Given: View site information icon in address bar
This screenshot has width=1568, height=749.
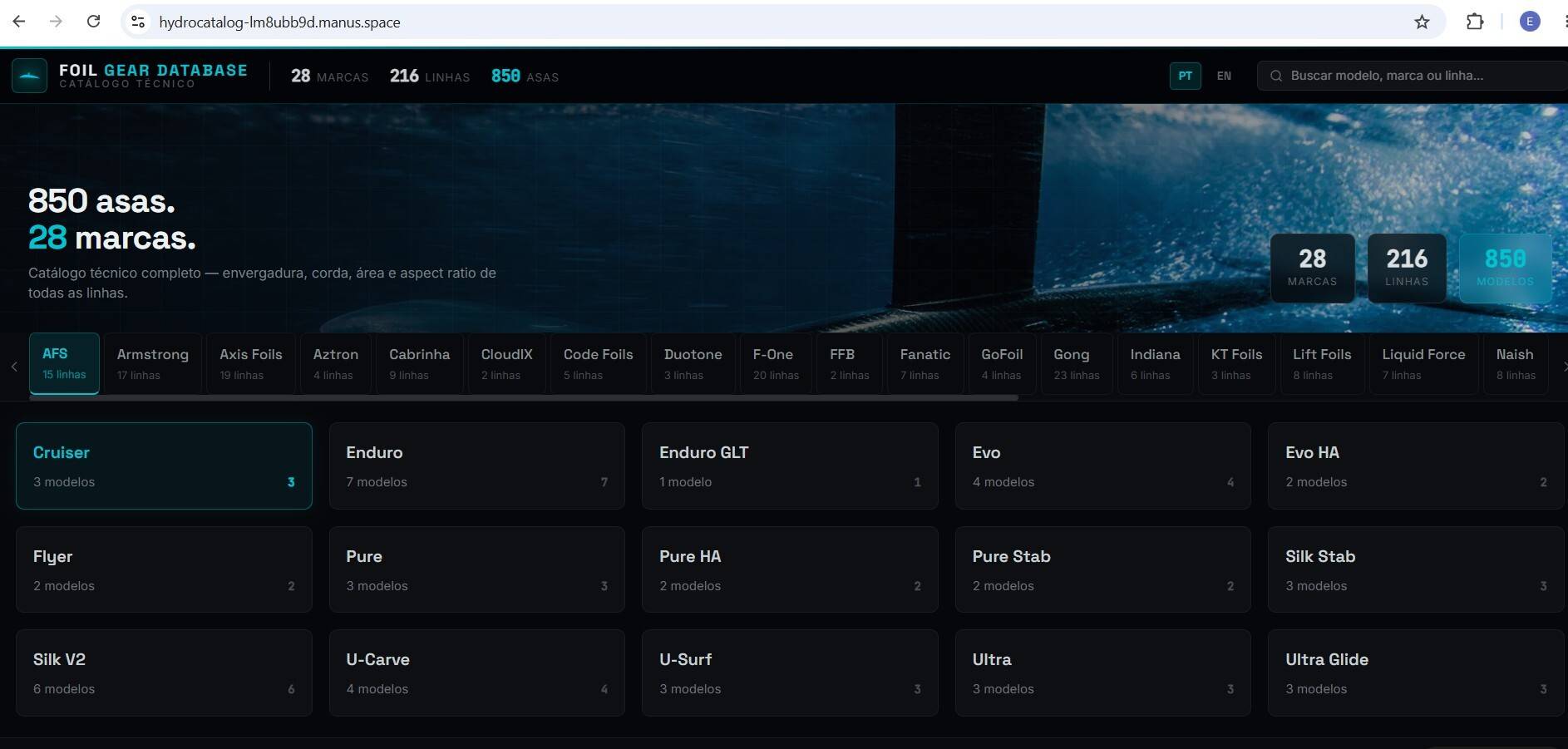Looking at the screenshot, I should [x=139, y=22].
